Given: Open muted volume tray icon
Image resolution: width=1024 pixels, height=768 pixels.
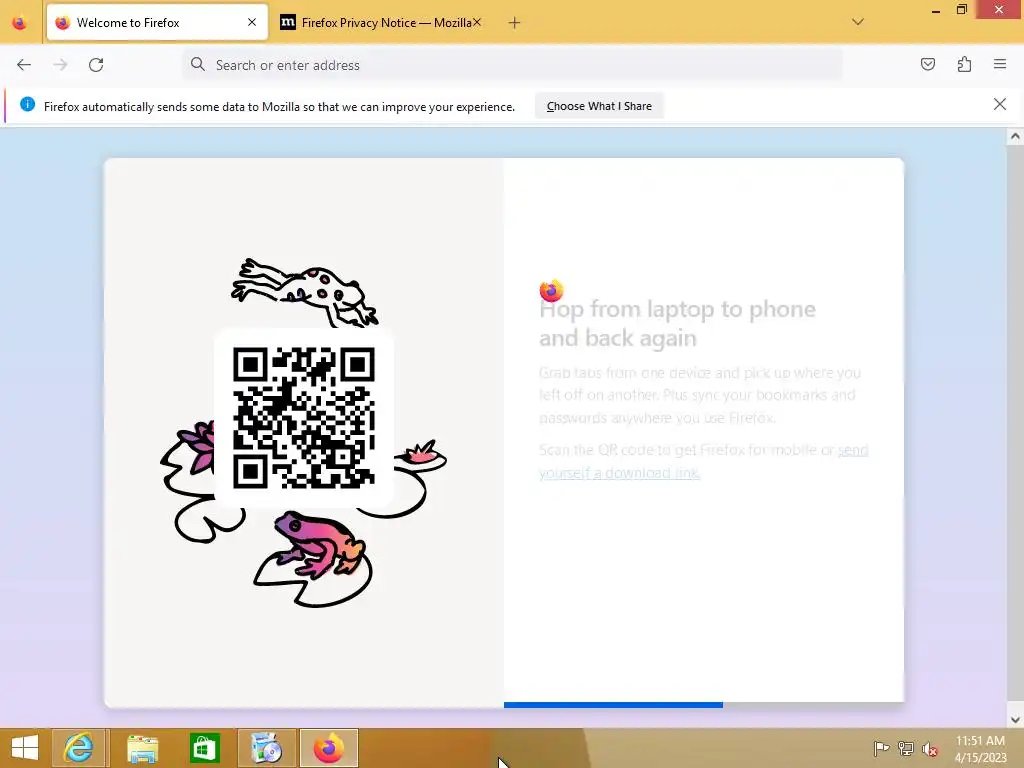Looking at the screenshot, I should 929,749.
